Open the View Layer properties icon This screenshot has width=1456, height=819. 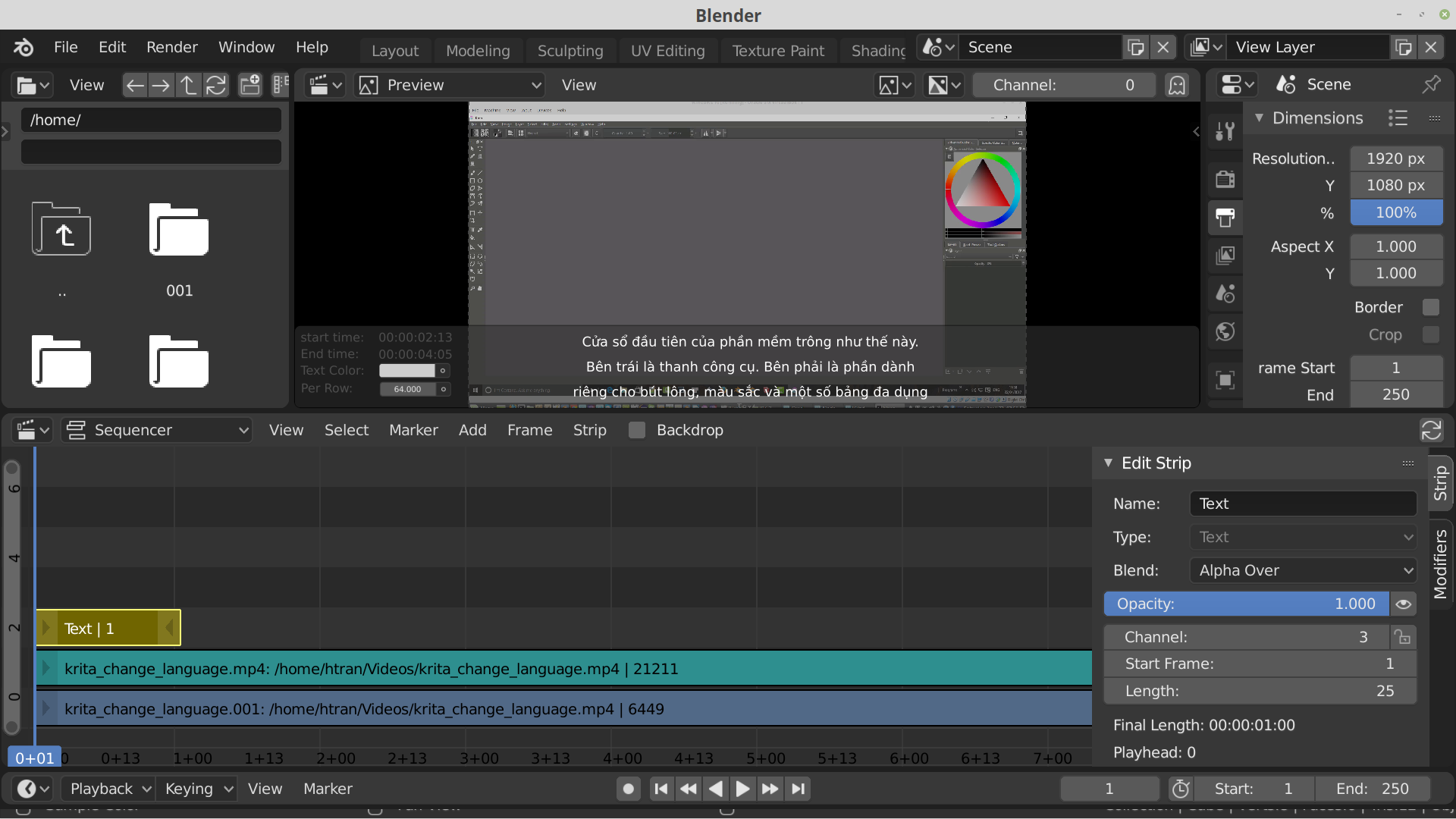tap(1225, 256)
